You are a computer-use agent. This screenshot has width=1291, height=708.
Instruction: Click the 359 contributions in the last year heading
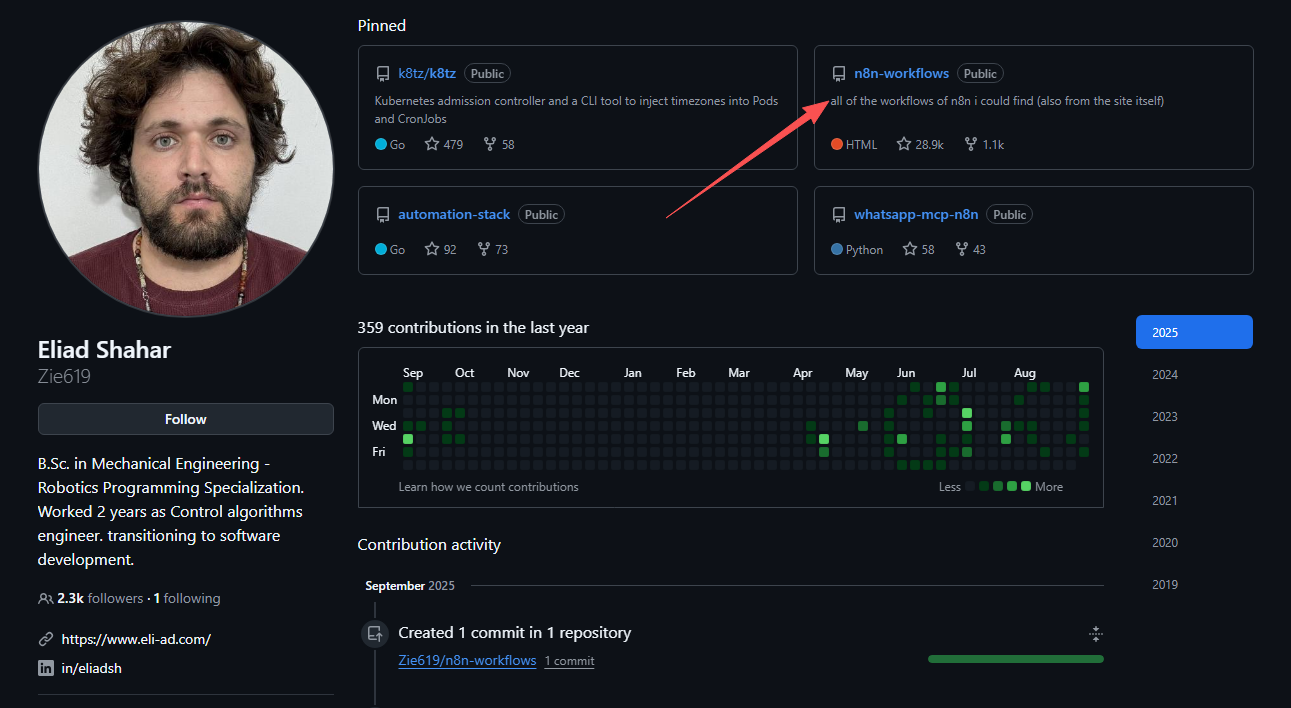coord(473,327)
